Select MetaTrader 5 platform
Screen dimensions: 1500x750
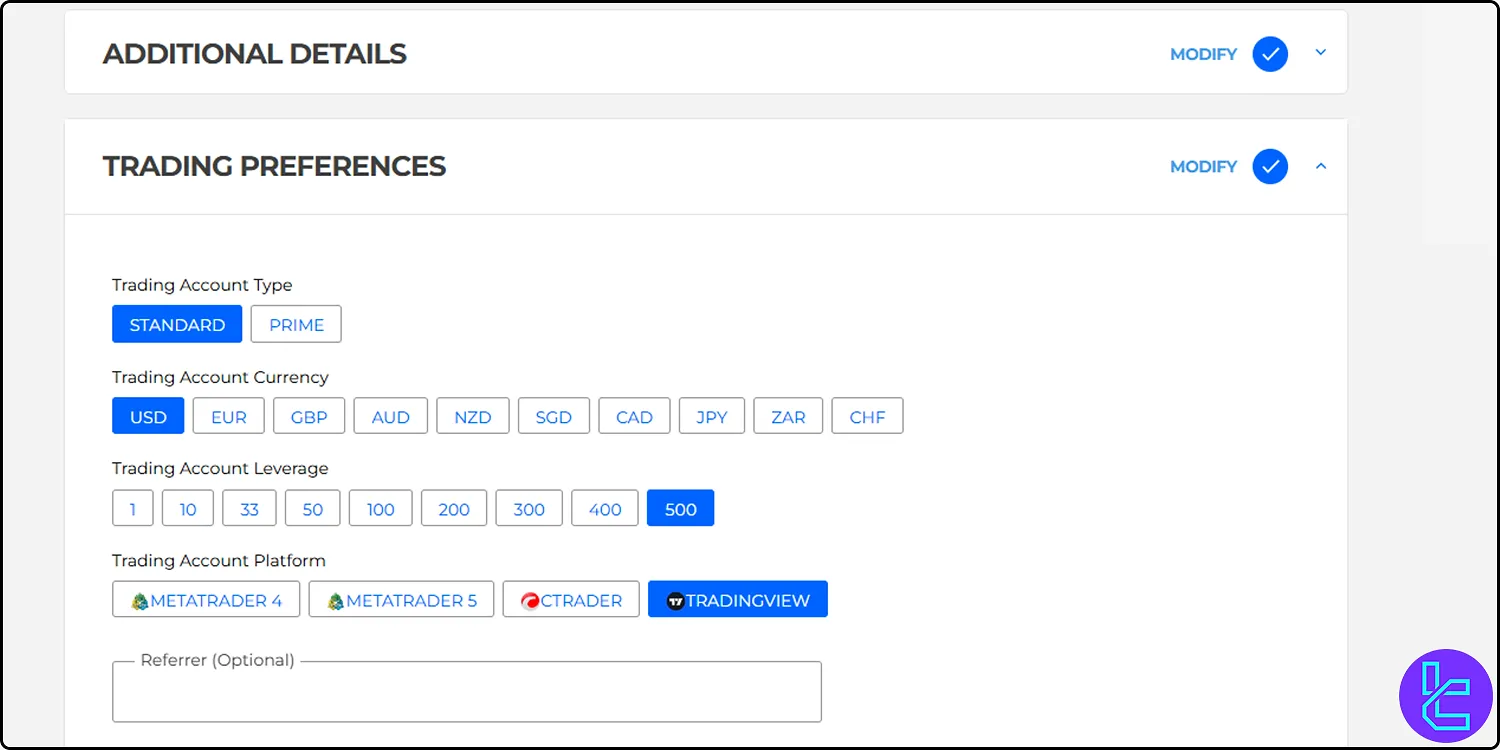401,600
